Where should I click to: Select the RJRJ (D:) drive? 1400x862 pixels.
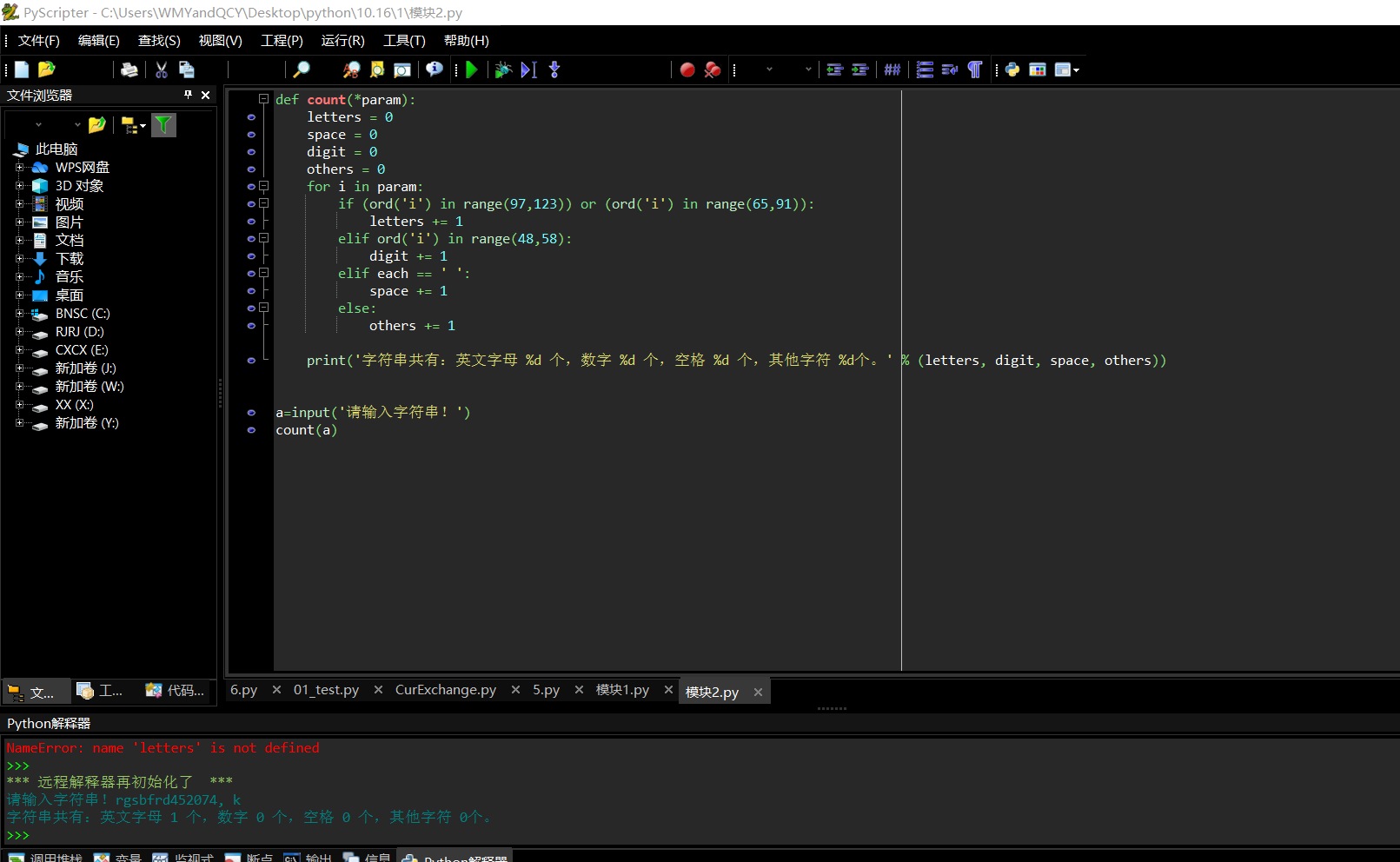[80, 332]
